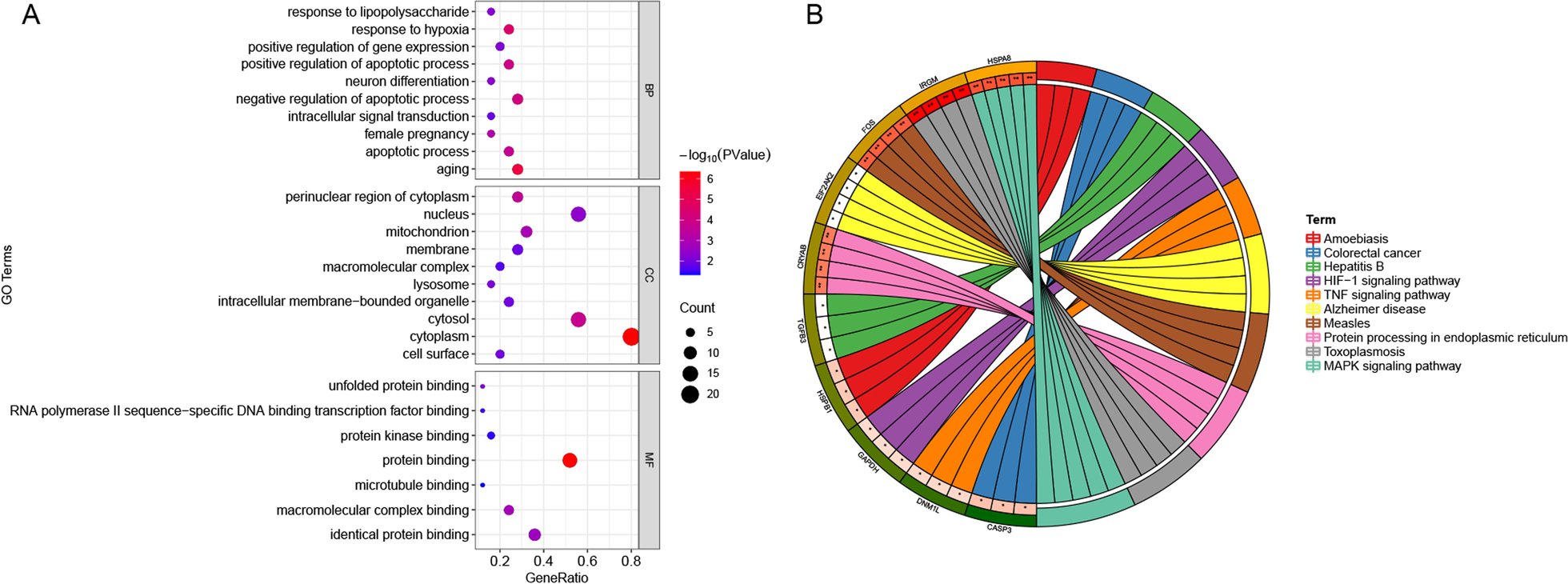Screen dimensions: 1568x584
Task: Click the CASP3 gene label
Action: pos(999,528)
